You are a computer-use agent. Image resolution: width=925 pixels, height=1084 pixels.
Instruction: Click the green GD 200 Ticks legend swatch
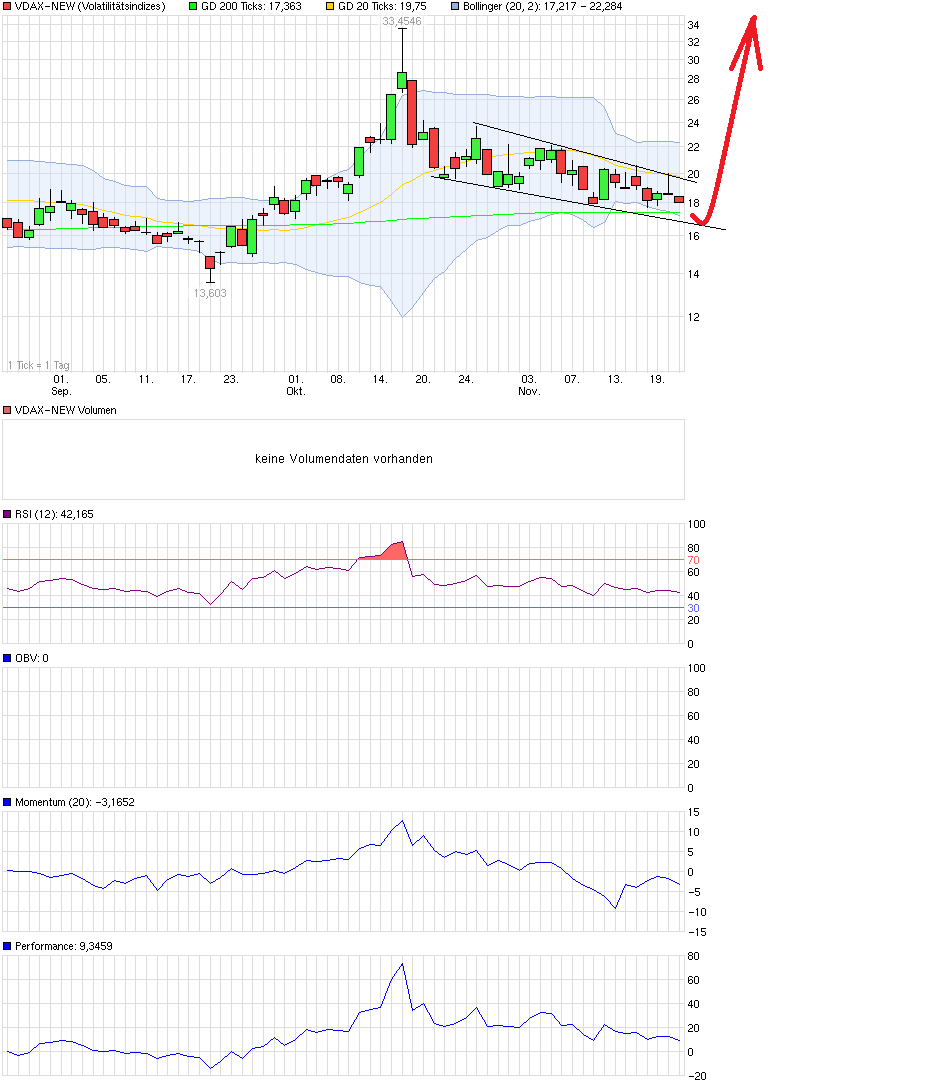click(193, 6)
